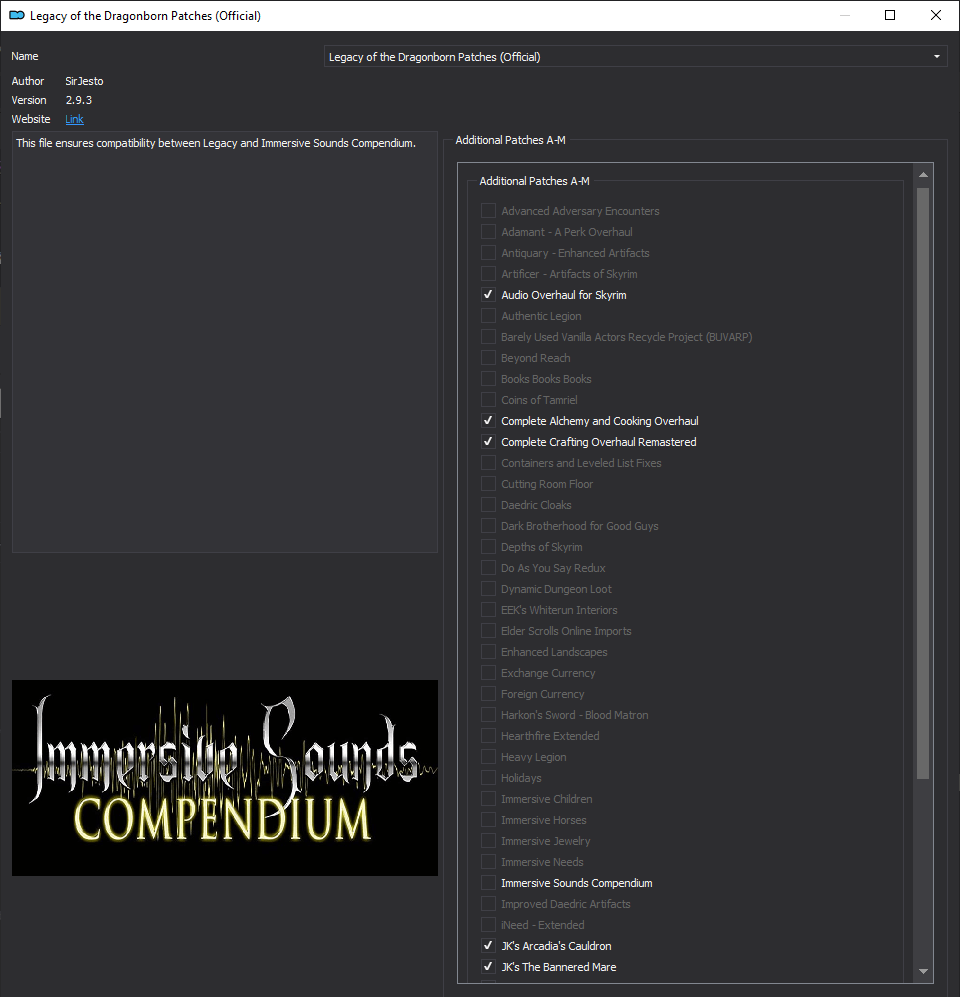Select the Exchange Currency label
960x997 pixels.
click(x=548, y=673)
